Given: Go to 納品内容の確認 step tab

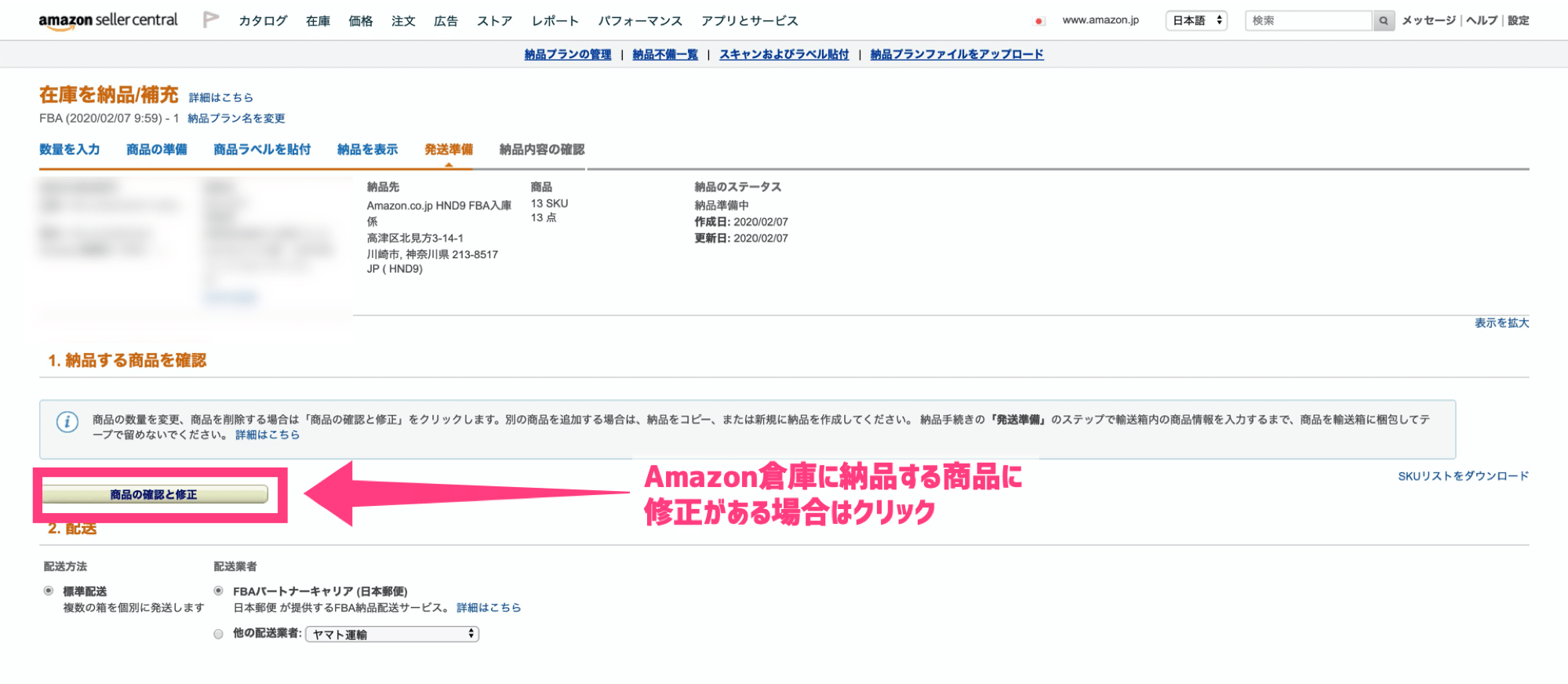Looking at the screenshot, I should [542, 149].
